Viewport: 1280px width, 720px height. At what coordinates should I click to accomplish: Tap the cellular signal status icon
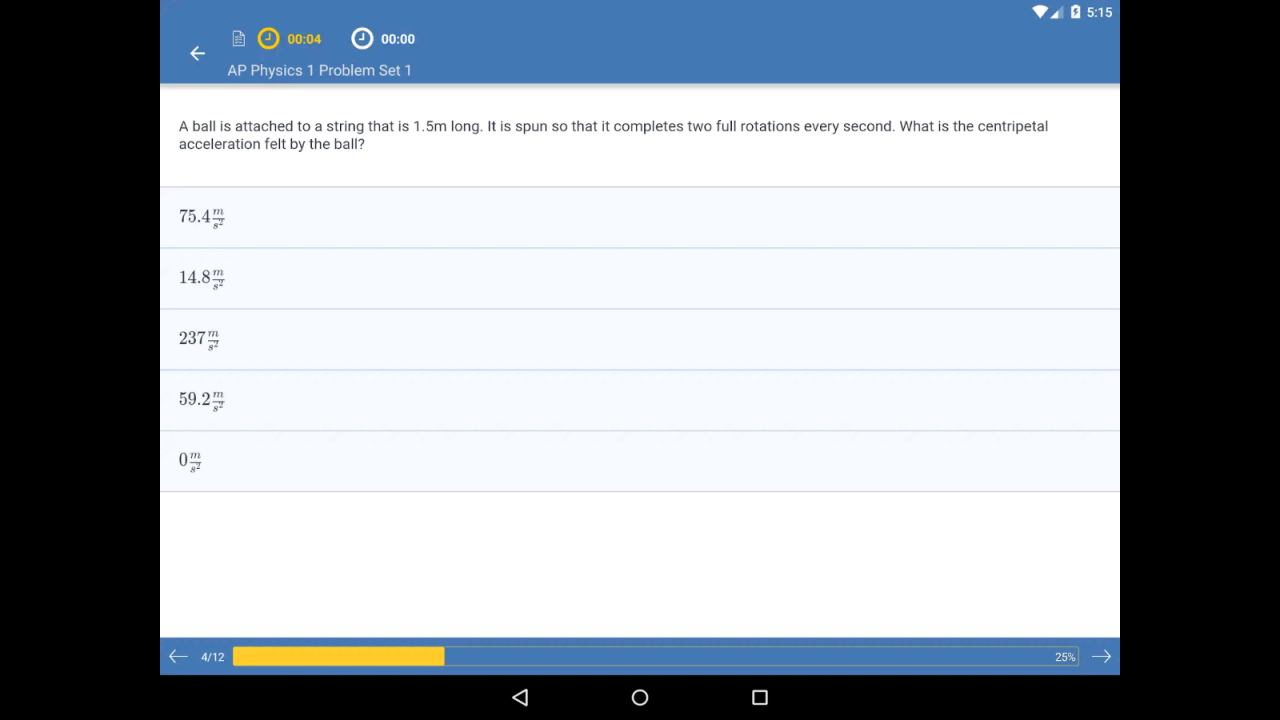pyautogui.click(x=1057, y=12)
